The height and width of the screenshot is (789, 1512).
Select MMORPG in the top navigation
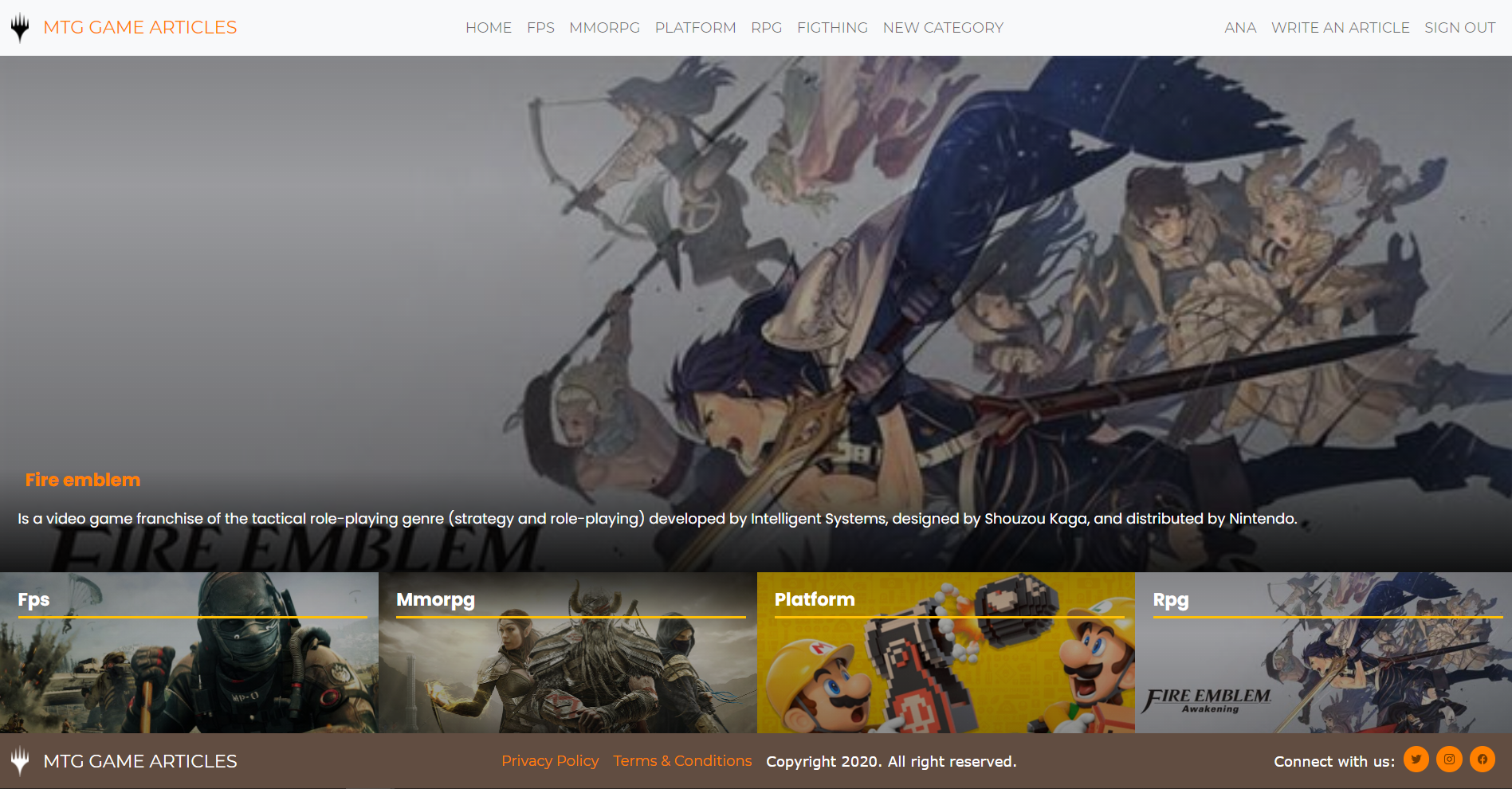tap(604, 28)
